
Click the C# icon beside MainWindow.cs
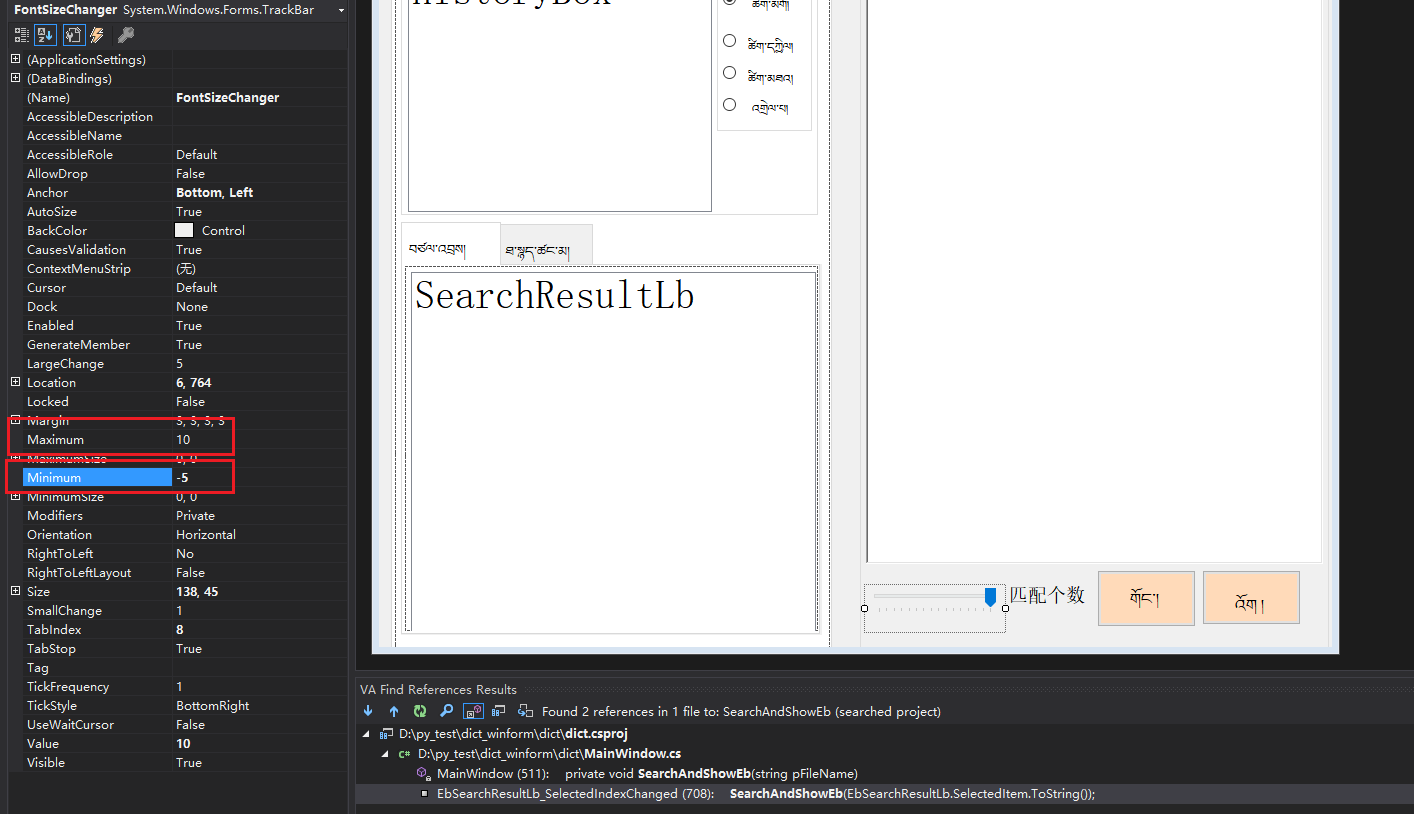pyautogui.click(x=405, y=753)
